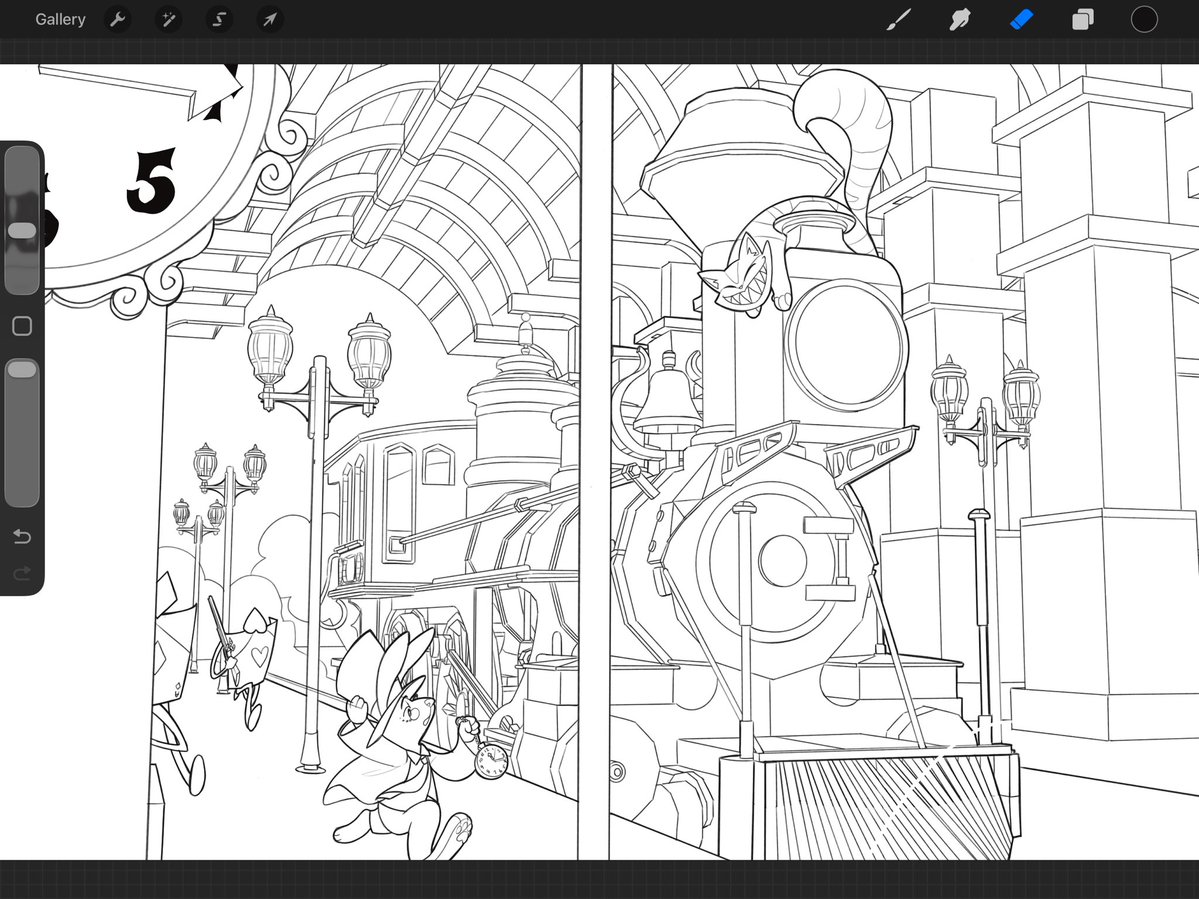The image size is (1199, 899).
Task: Adjust the brush opacity slider
Action: 22,433
